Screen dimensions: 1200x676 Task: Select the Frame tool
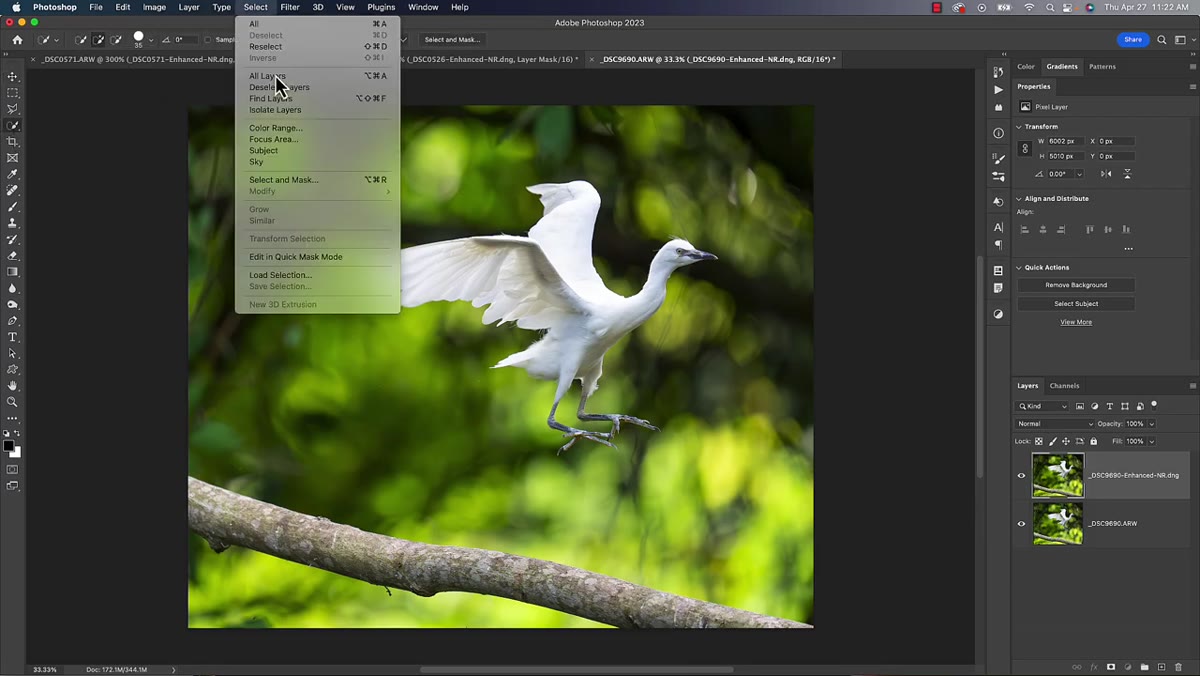(13, 158)
